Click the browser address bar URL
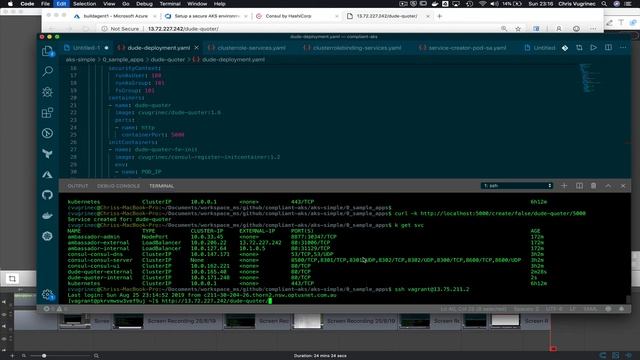Image resolution: width=640 pixels, height=360 pixels. (183, 29)
